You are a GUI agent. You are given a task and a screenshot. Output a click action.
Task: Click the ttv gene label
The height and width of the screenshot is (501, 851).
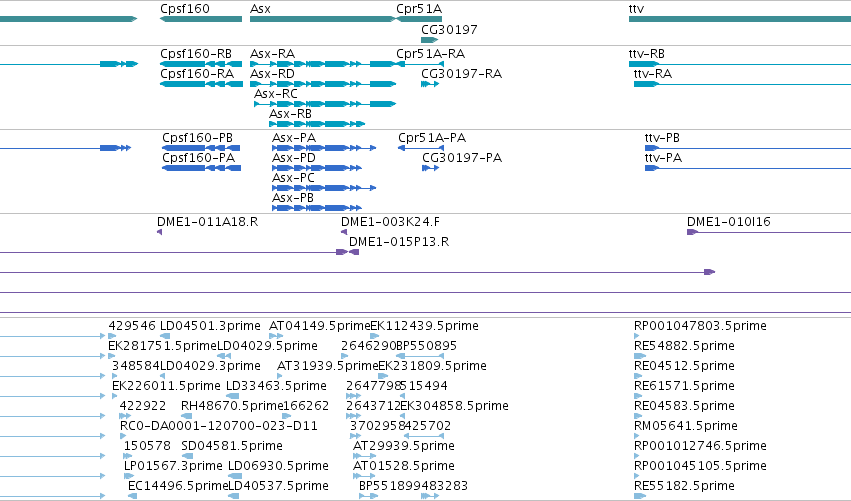pyautogui.click(x=636, y=9)
